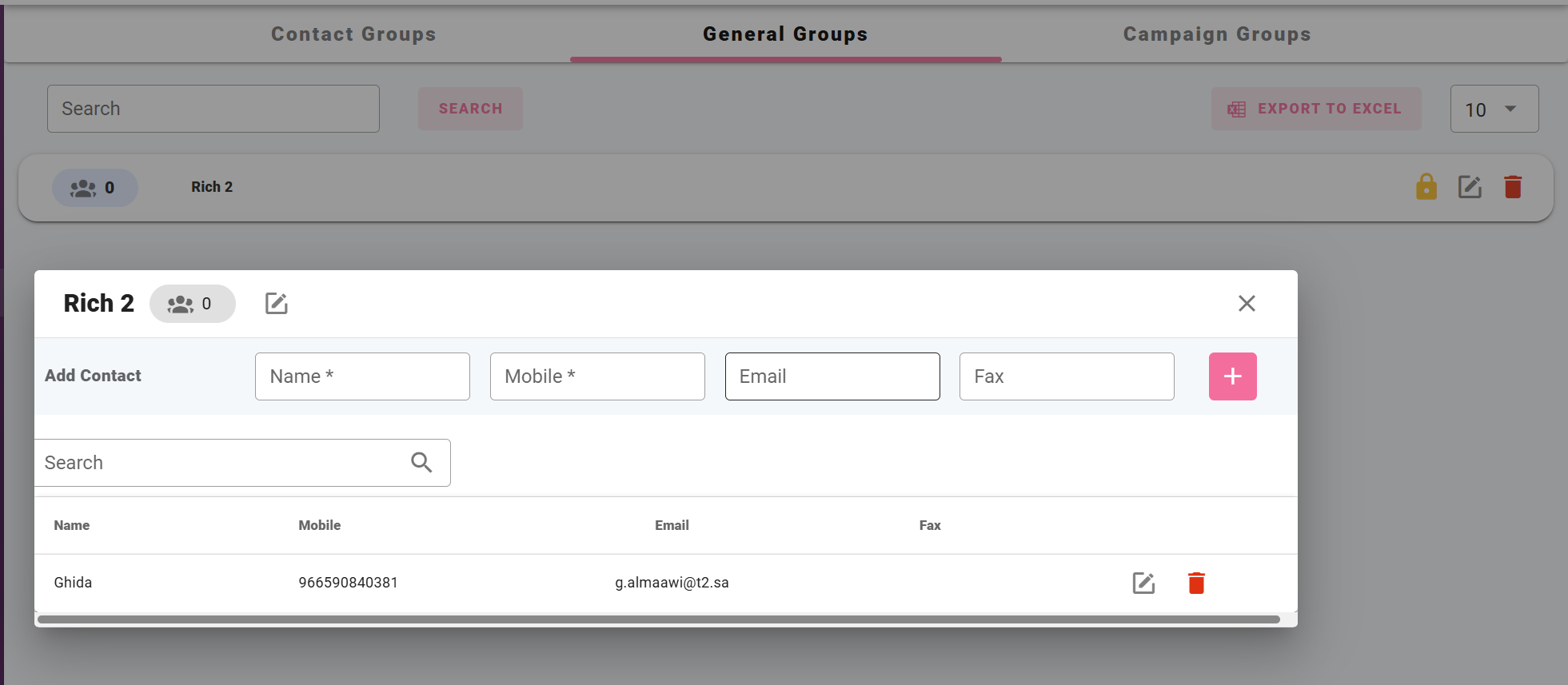Delete the Ghida contact row

(x=1196, y=583)
